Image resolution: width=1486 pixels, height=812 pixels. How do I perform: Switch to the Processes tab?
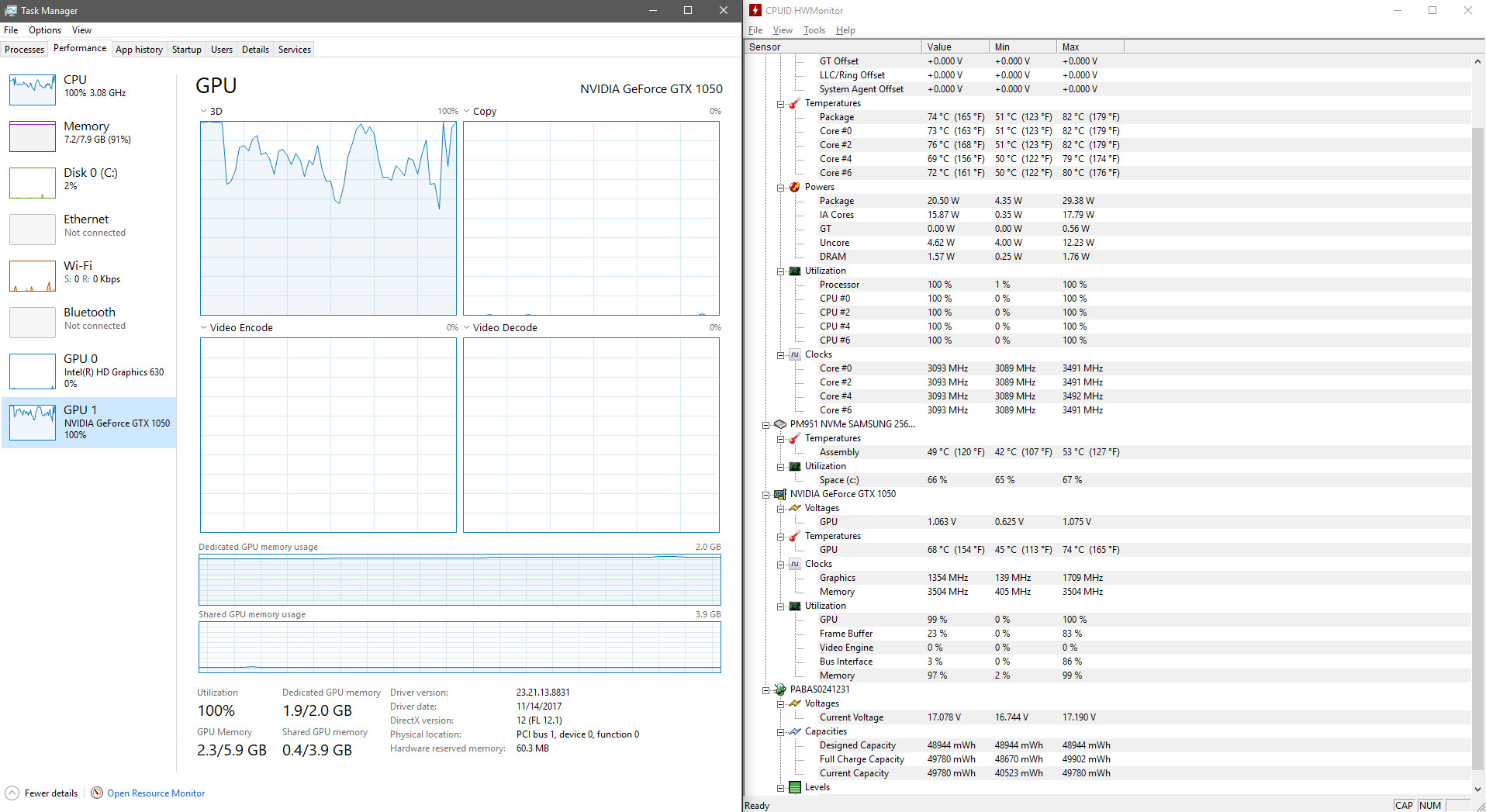[24, 49]
